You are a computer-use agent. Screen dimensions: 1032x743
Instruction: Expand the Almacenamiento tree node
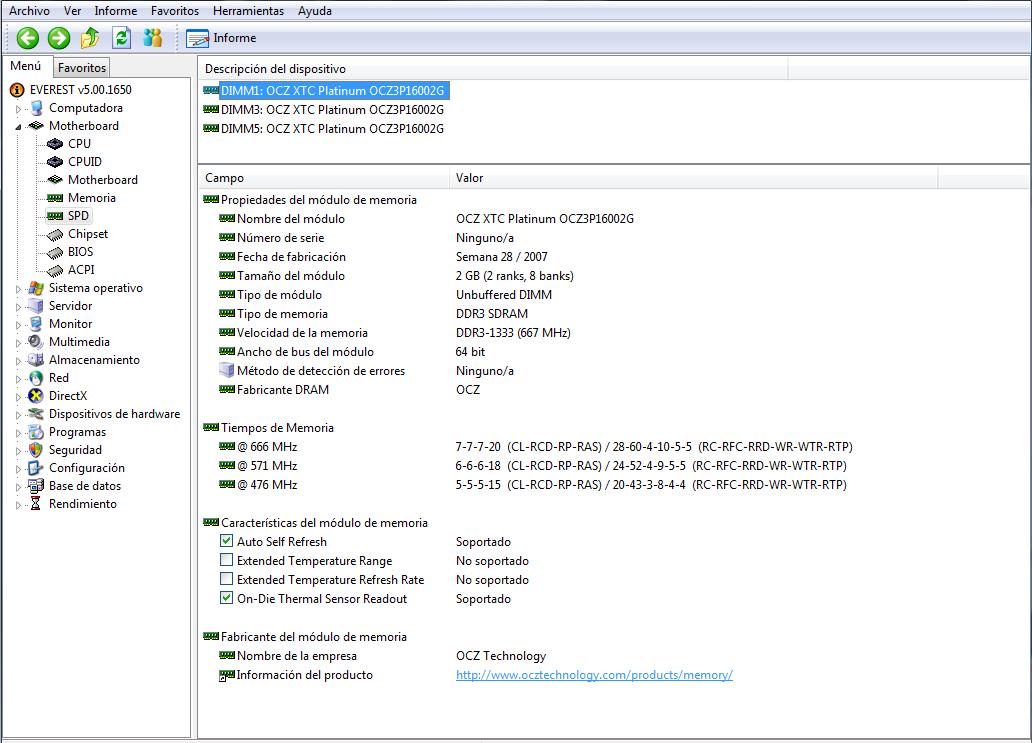point(18,360)
